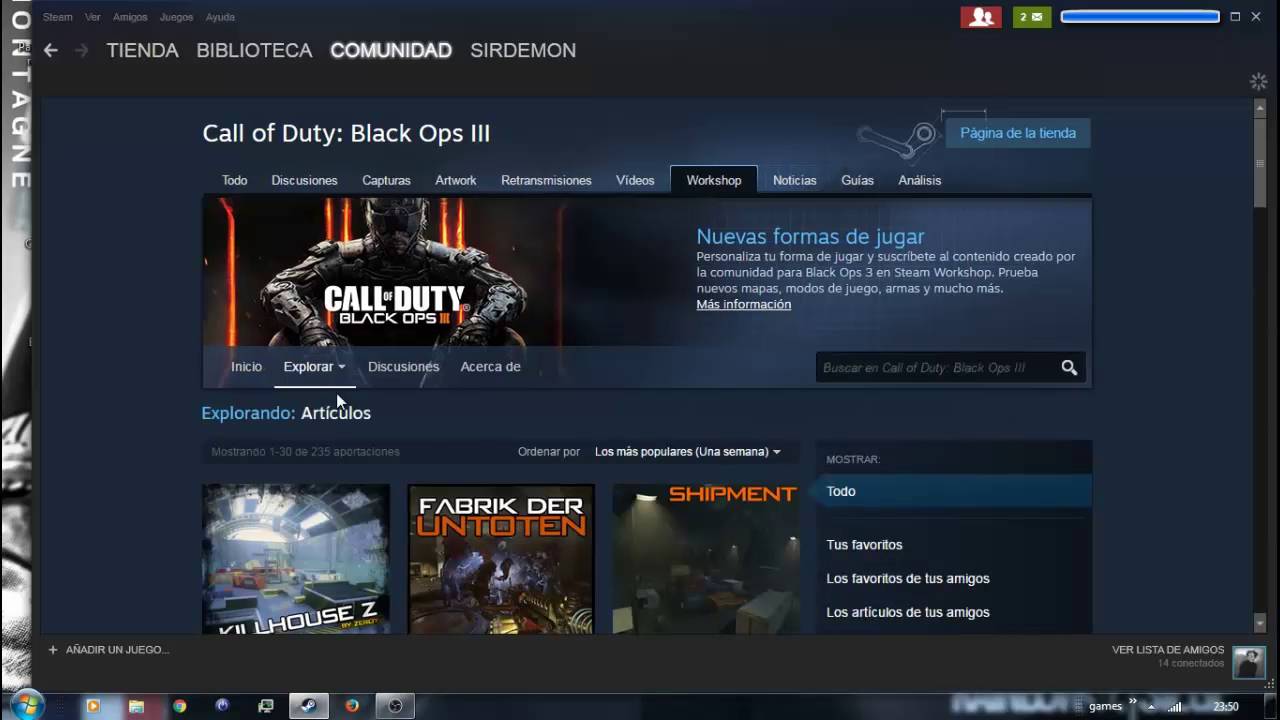
Task: Open the red friends activity icon
Action: [981, 17]
